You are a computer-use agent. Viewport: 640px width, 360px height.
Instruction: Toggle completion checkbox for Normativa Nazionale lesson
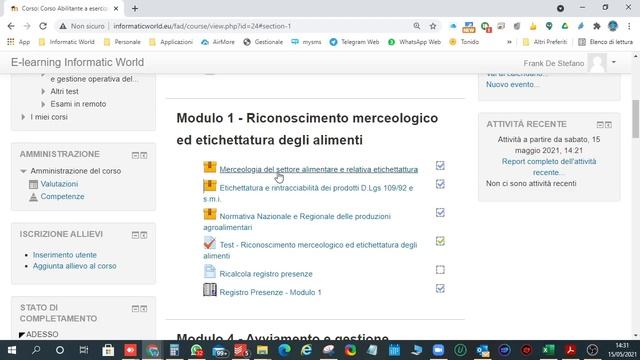(440, 213)
